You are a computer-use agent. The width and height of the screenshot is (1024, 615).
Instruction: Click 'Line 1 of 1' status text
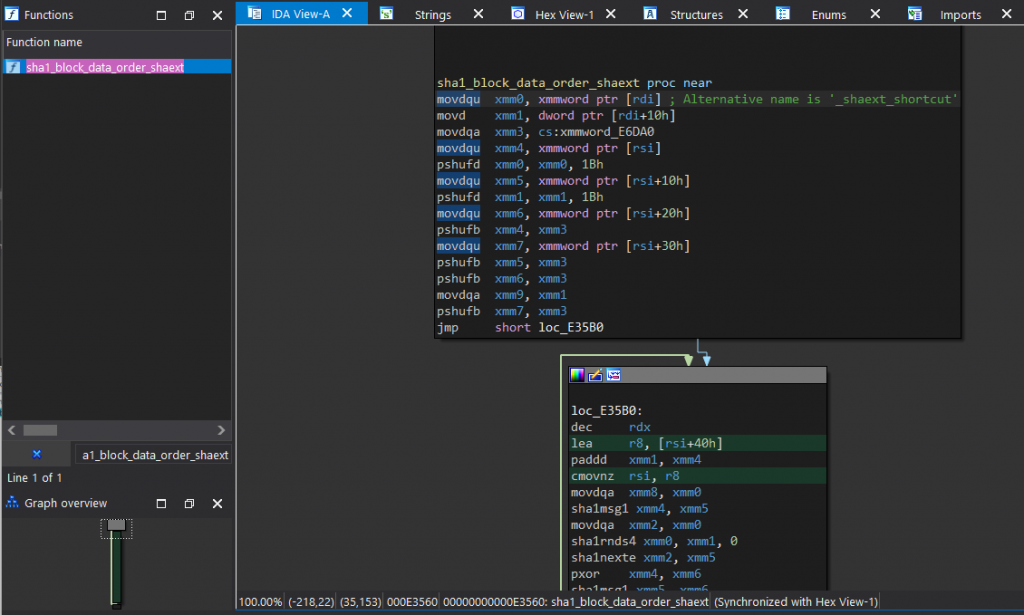pyautogui.click(x=35, y=477)
